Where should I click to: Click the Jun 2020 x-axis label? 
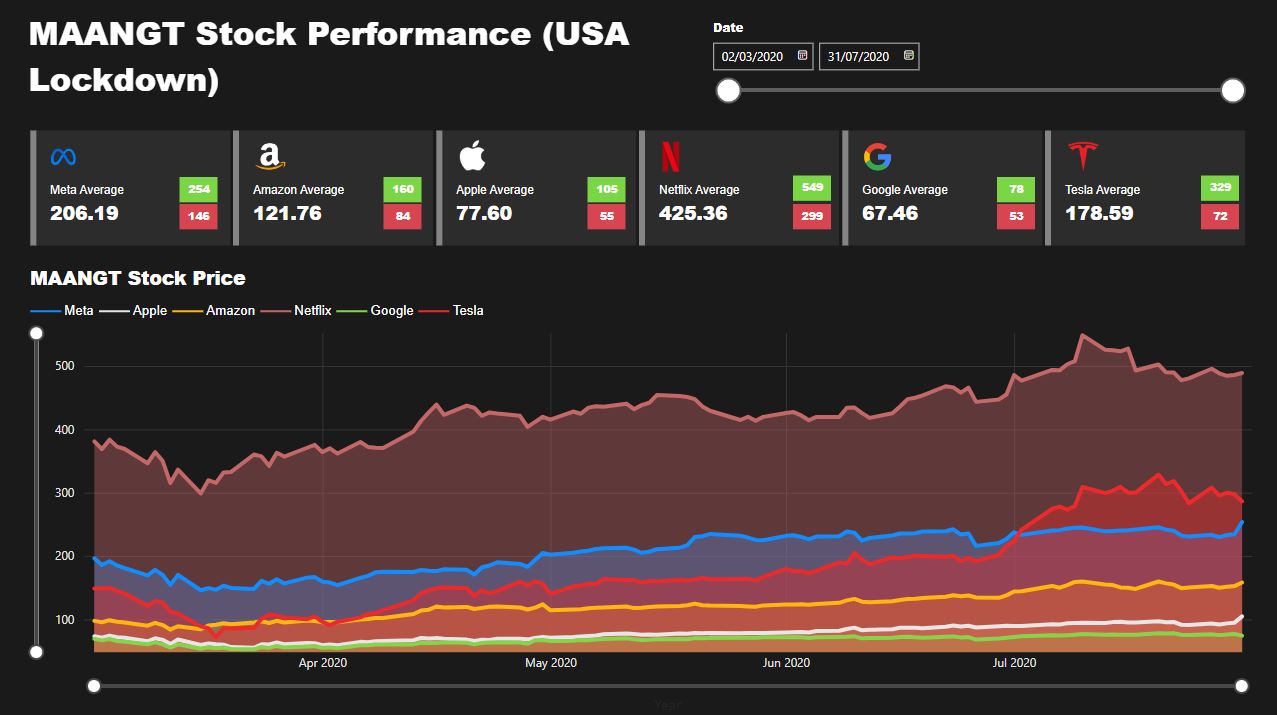coord(786,662)
